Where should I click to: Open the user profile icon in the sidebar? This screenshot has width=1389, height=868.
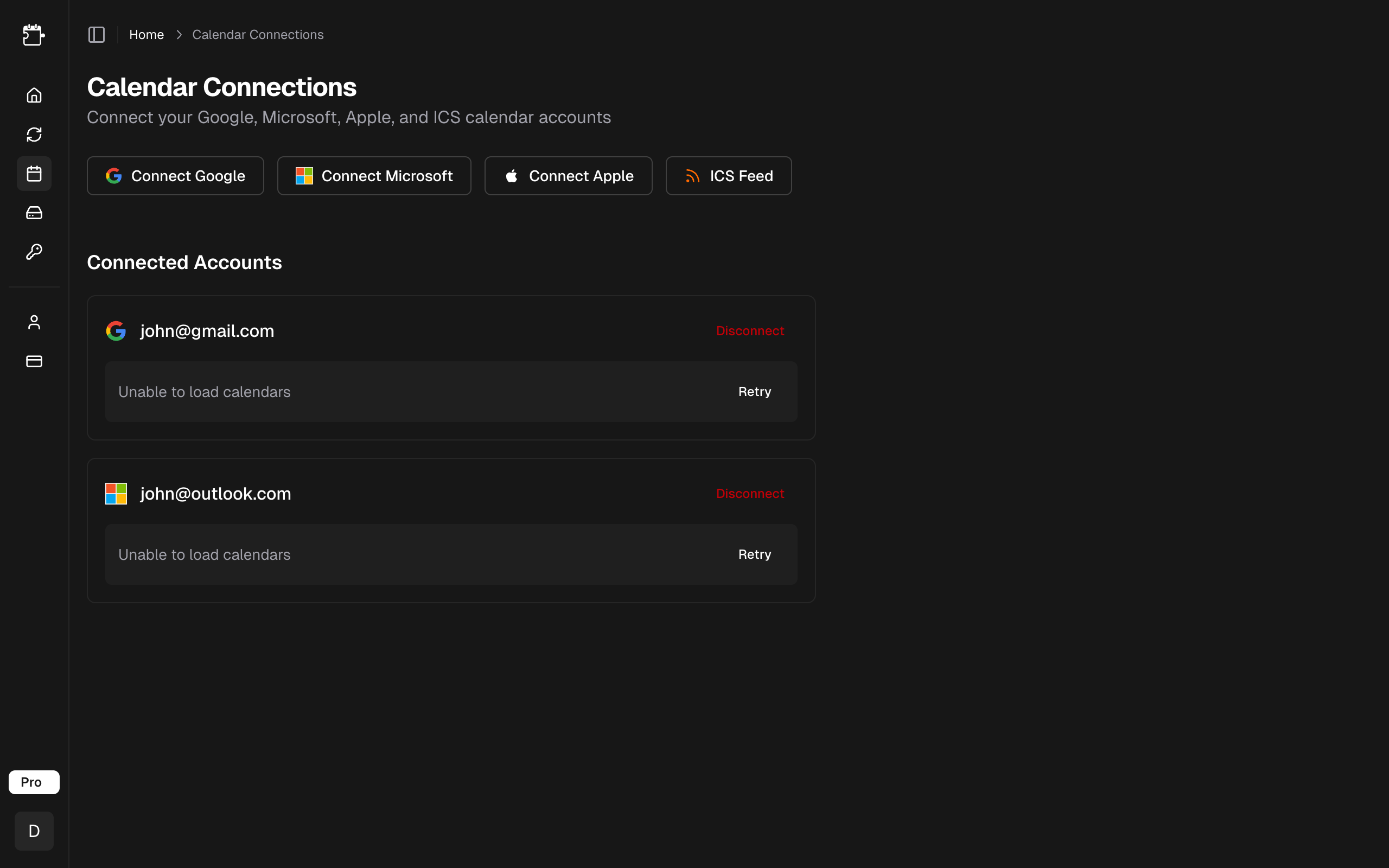click(34, 322)
